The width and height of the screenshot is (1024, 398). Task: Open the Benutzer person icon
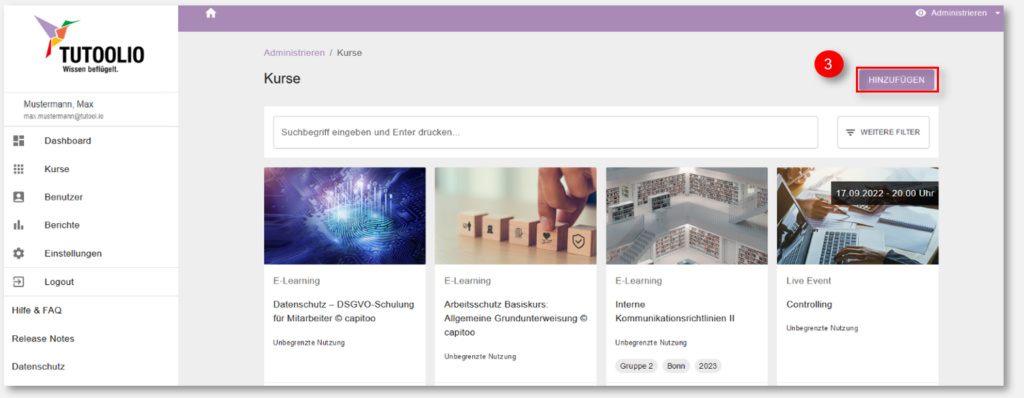coord(18,197)
